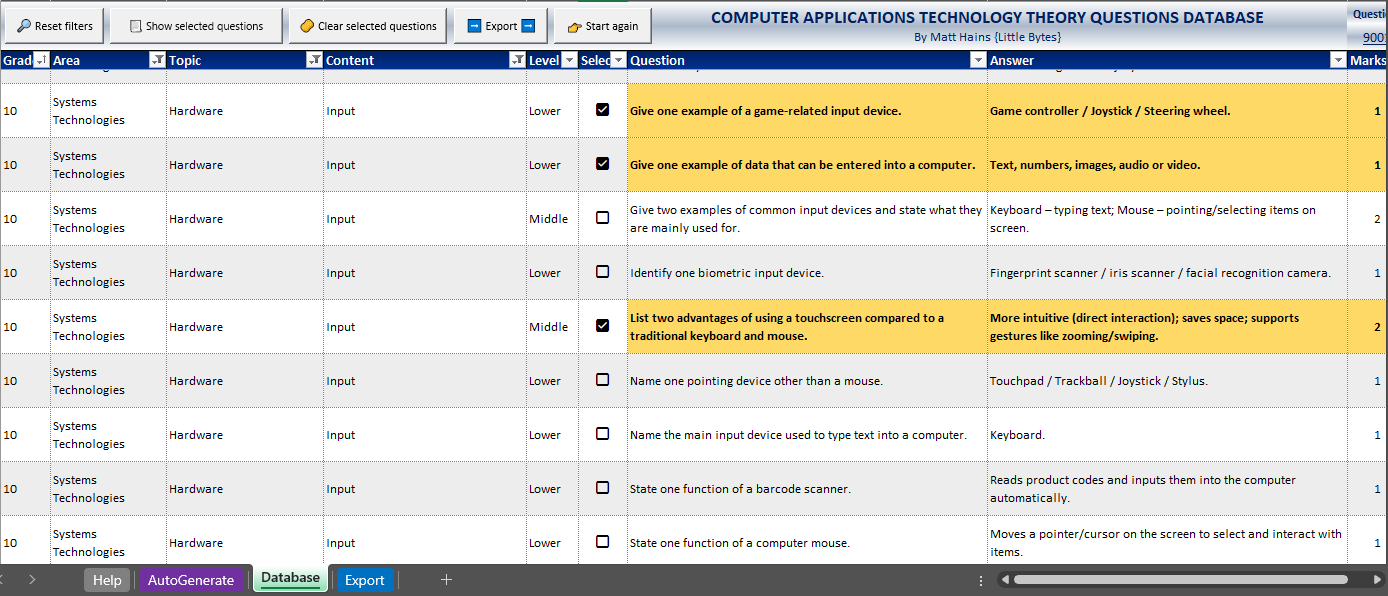Viewport: 1388px width, 596px height.
Task: Deselect the touchscreen advantages question checkbox
Action: pos(602,326)
